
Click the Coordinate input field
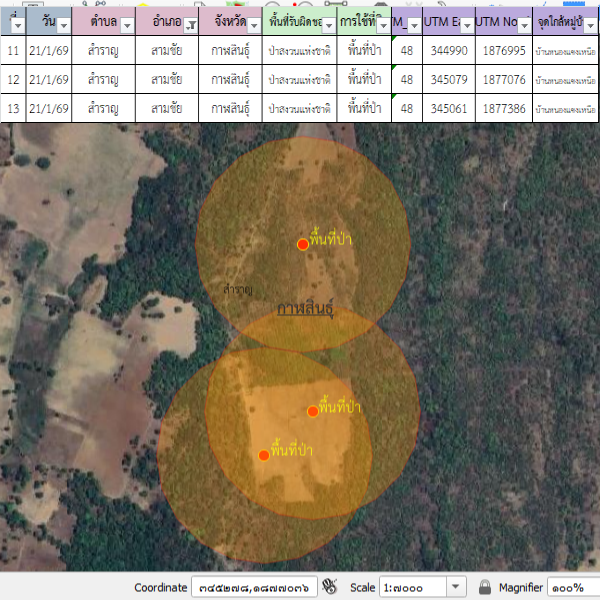pos(254,587)
